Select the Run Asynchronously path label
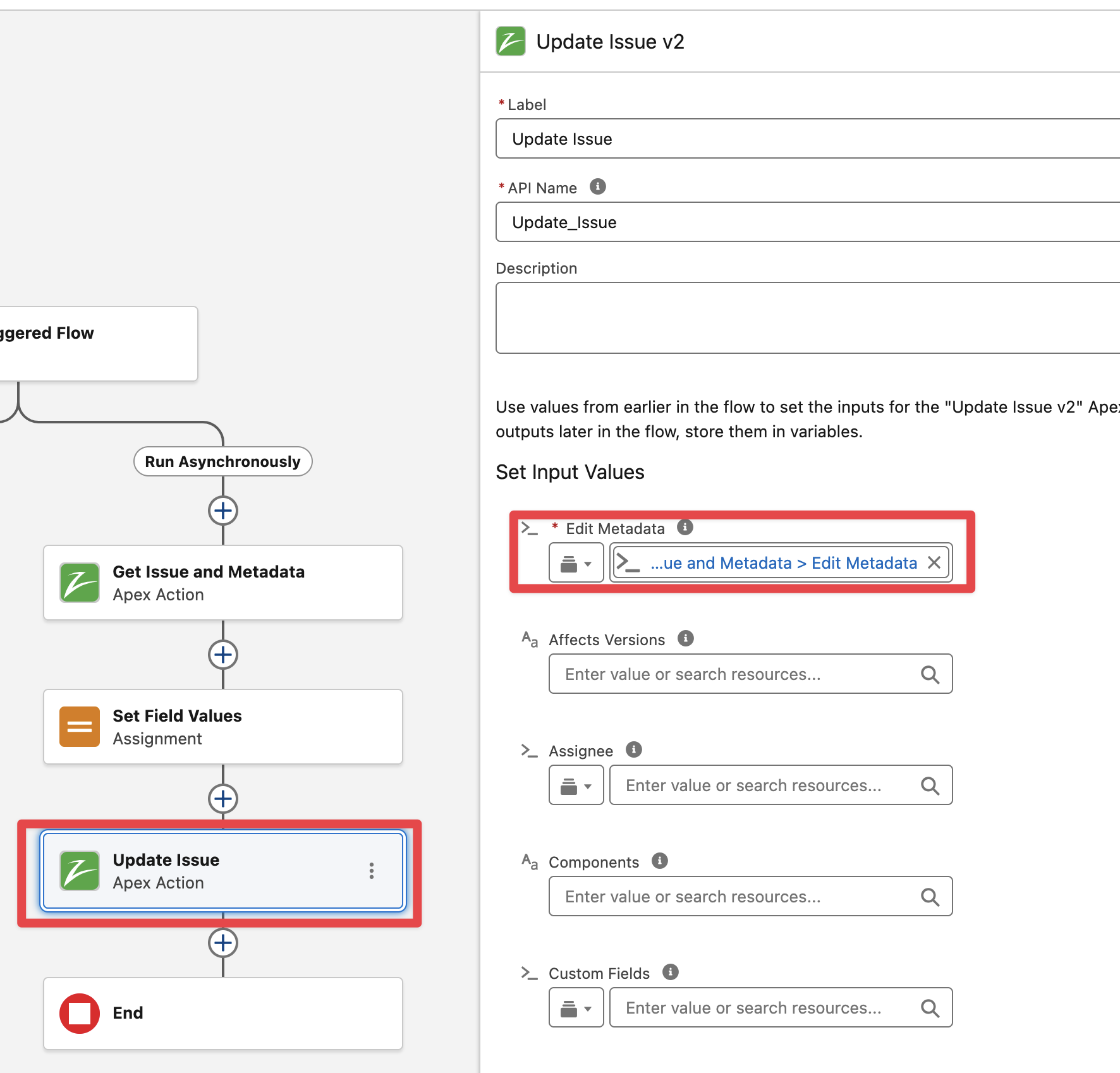 click(223, 461)
